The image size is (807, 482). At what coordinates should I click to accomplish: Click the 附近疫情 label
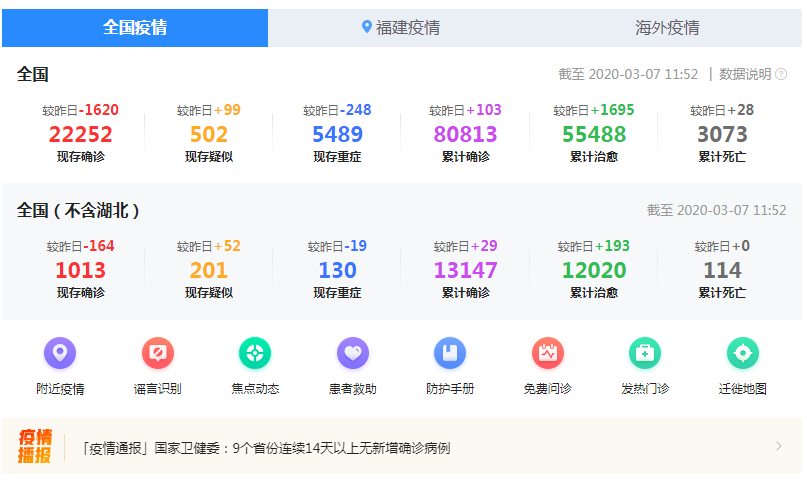click(60, 389)
